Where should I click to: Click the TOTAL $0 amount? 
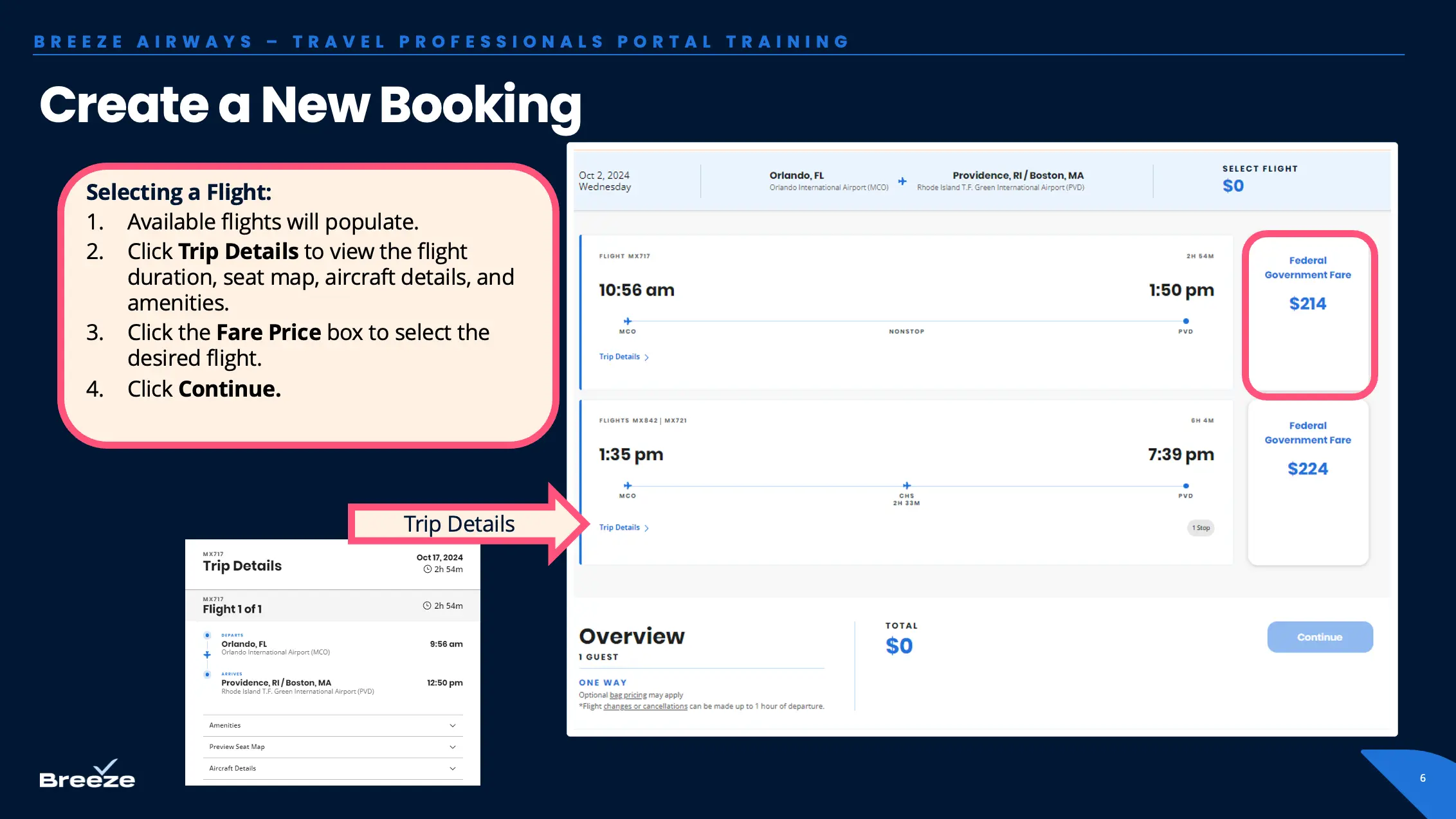pos(899,645)
